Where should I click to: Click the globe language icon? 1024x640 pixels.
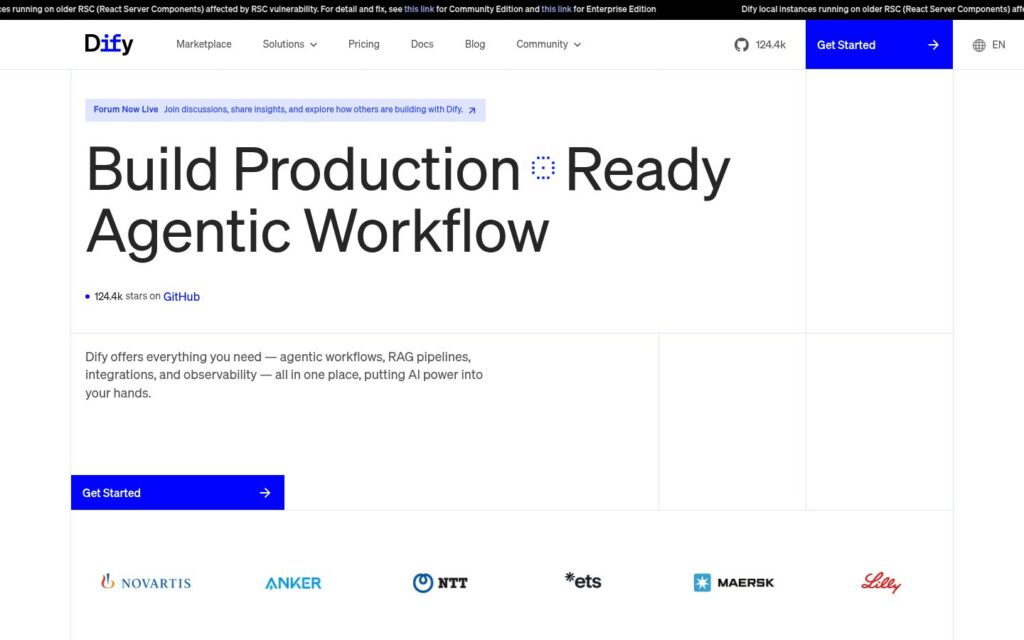click(979, 45)
